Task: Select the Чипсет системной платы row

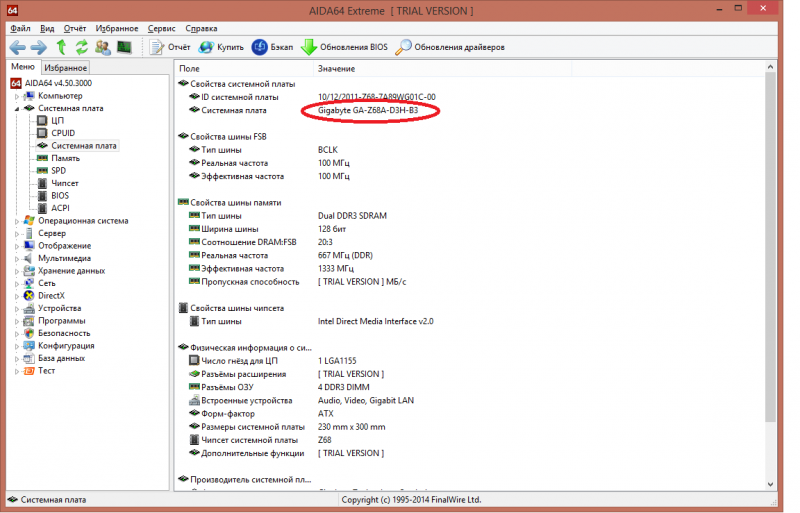Action: tap(260, 440)
